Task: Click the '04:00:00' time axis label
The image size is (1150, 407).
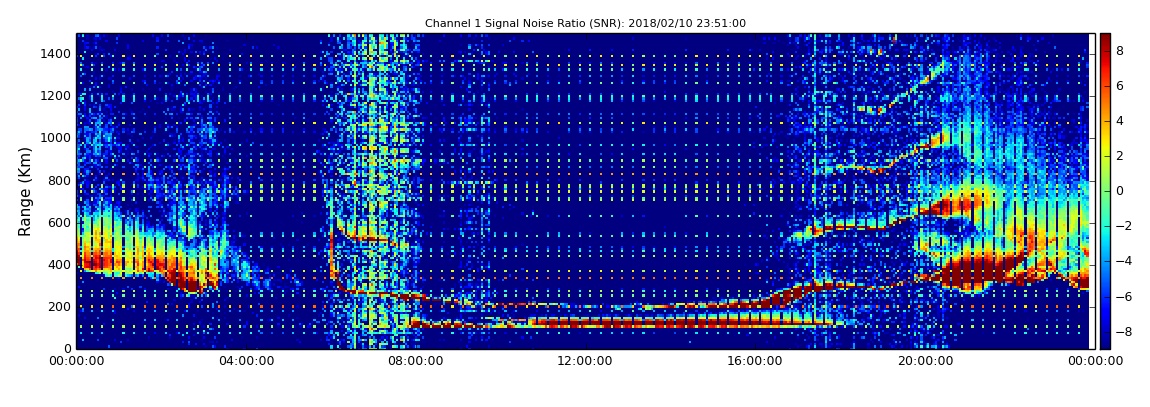Action: [247, 361]
